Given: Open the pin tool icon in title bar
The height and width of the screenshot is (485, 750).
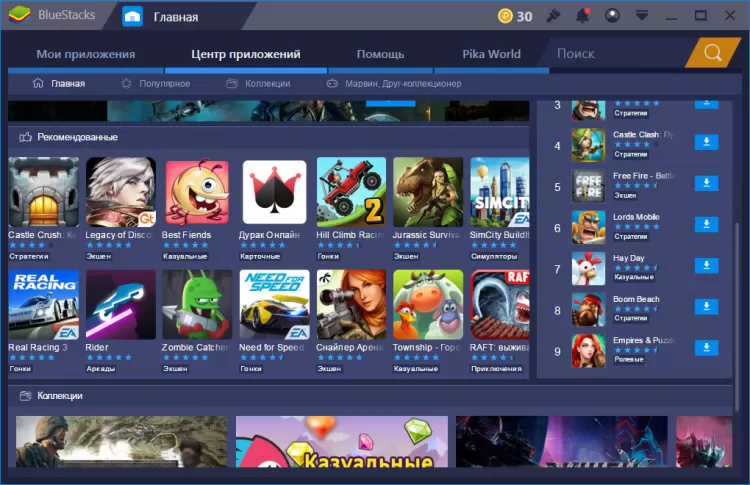Looking at the screenshot, I should click(553, 16).
